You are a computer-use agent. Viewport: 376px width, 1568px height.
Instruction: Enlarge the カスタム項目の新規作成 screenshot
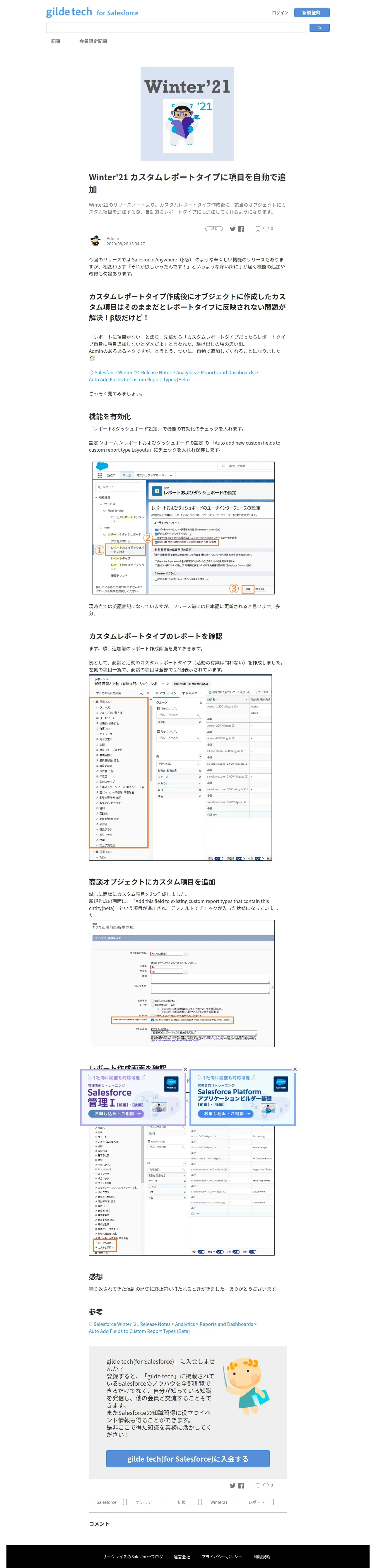[182, 983]
